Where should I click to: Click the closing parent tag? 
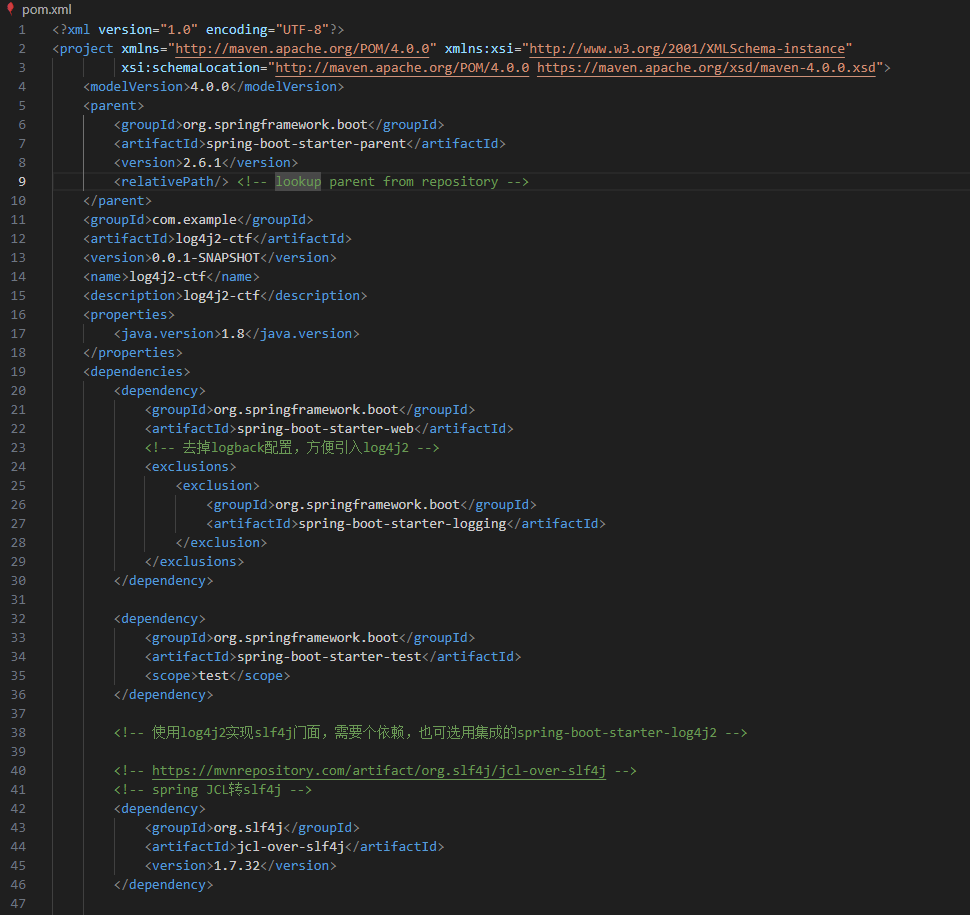point(118,200)
